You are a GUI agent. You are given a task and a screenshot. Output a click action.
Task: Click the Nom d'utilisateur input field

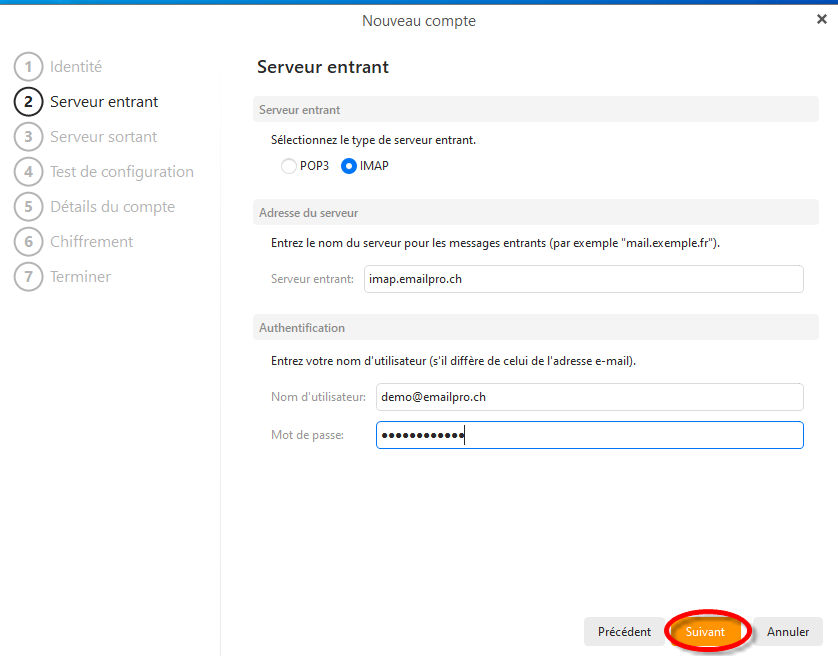coord(589,397)
